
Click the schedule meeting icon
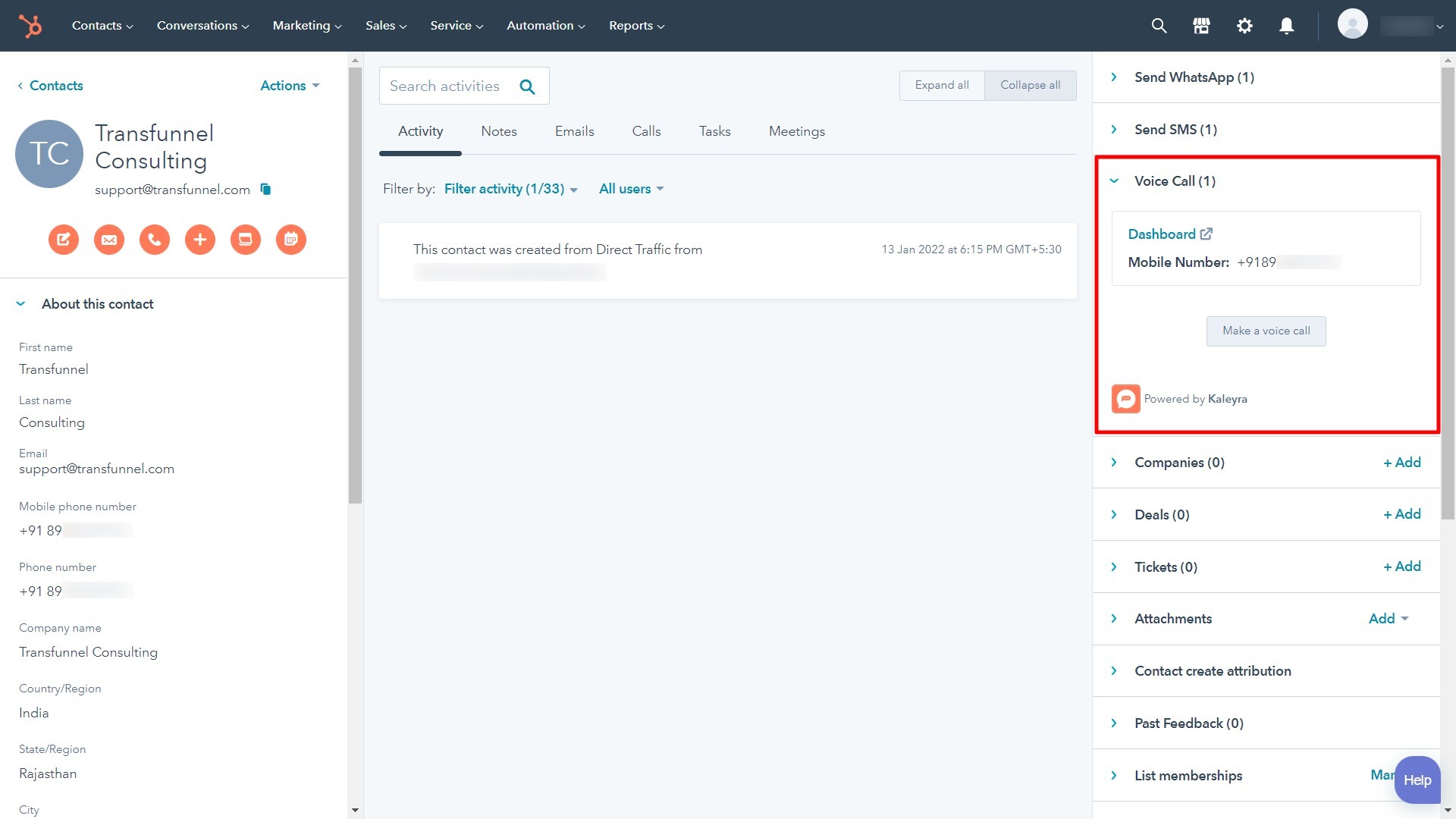coord(290,239)
